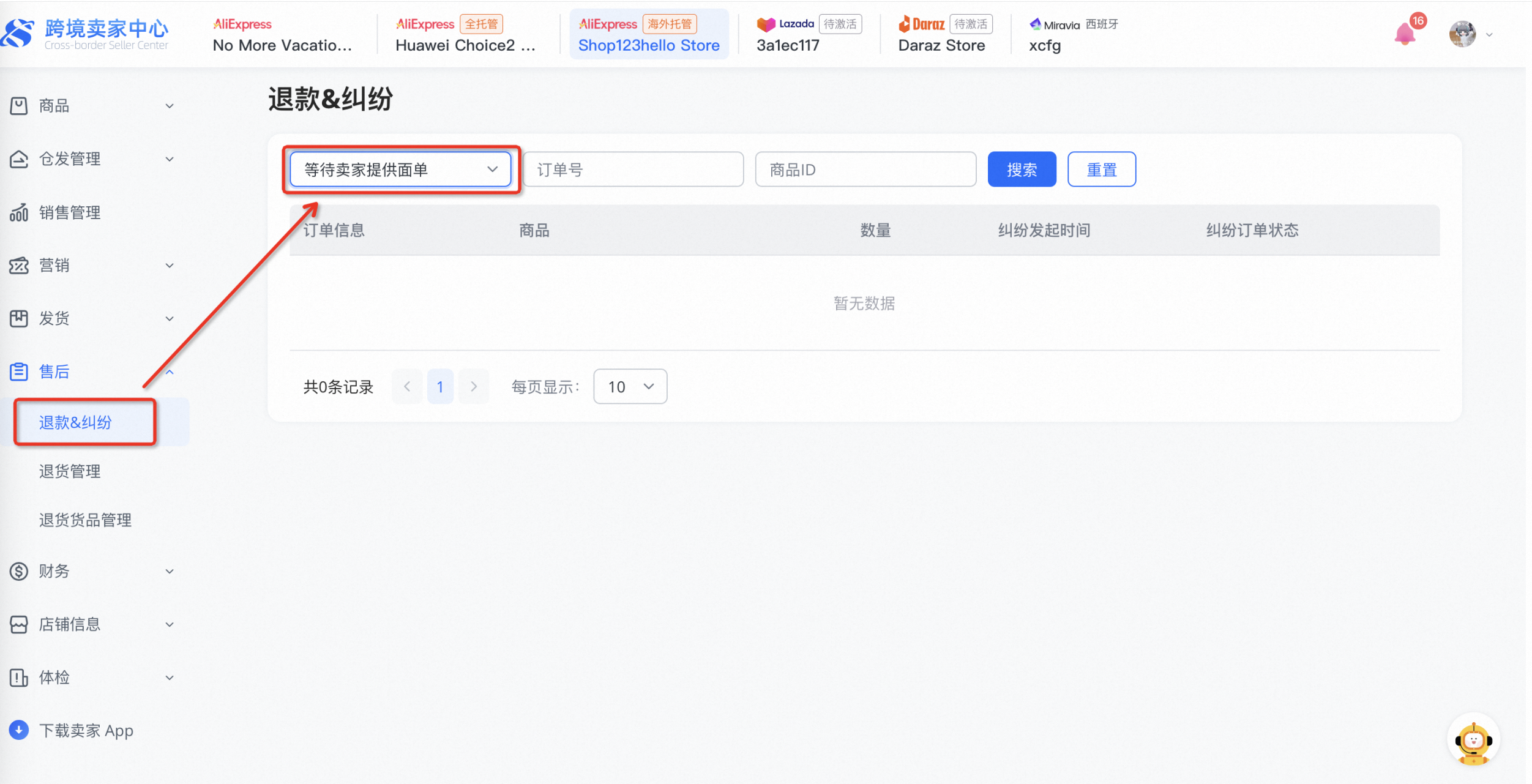Launch the assistant robot icon bottom right
The width and height of the screenshot is (1532, 784).
click(1473, 739)
